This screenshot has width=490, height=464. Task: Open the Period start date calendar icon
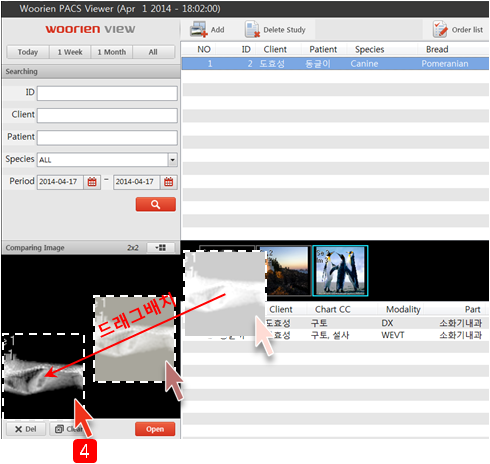92,182
